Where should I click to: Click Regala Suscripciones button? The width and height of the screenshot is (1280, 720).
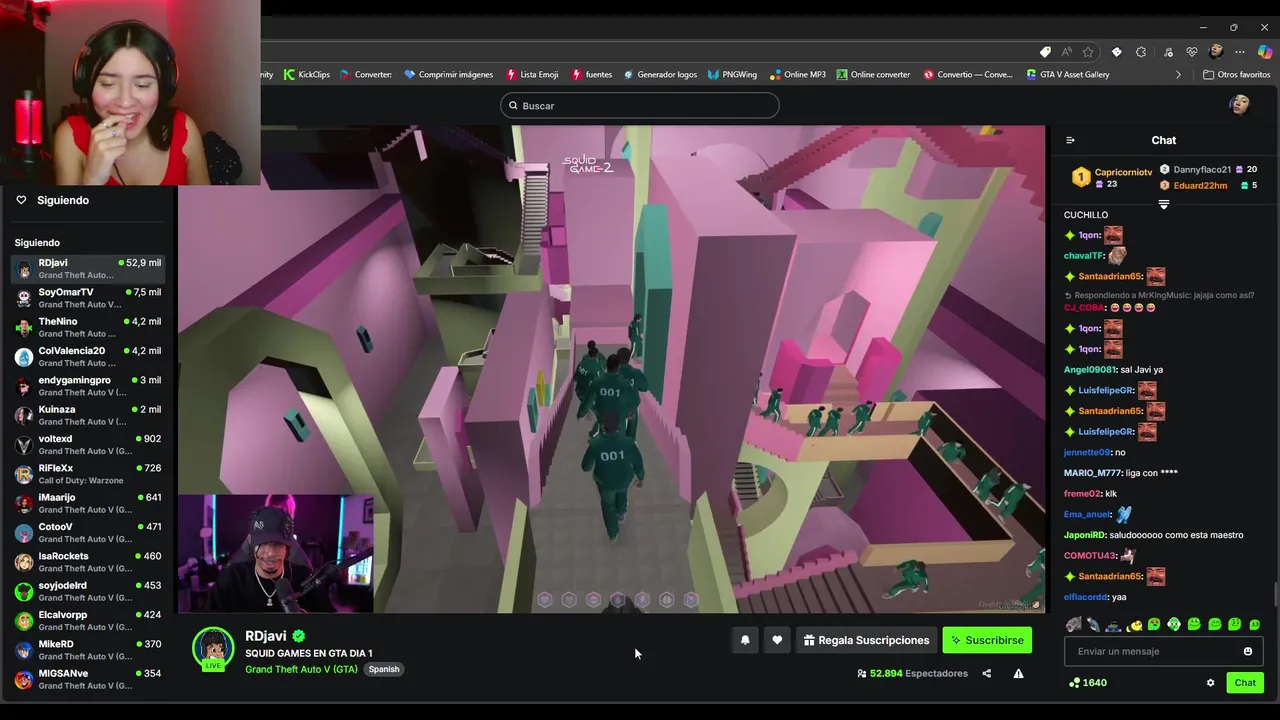pyautogui.click(x=866, y=640)
